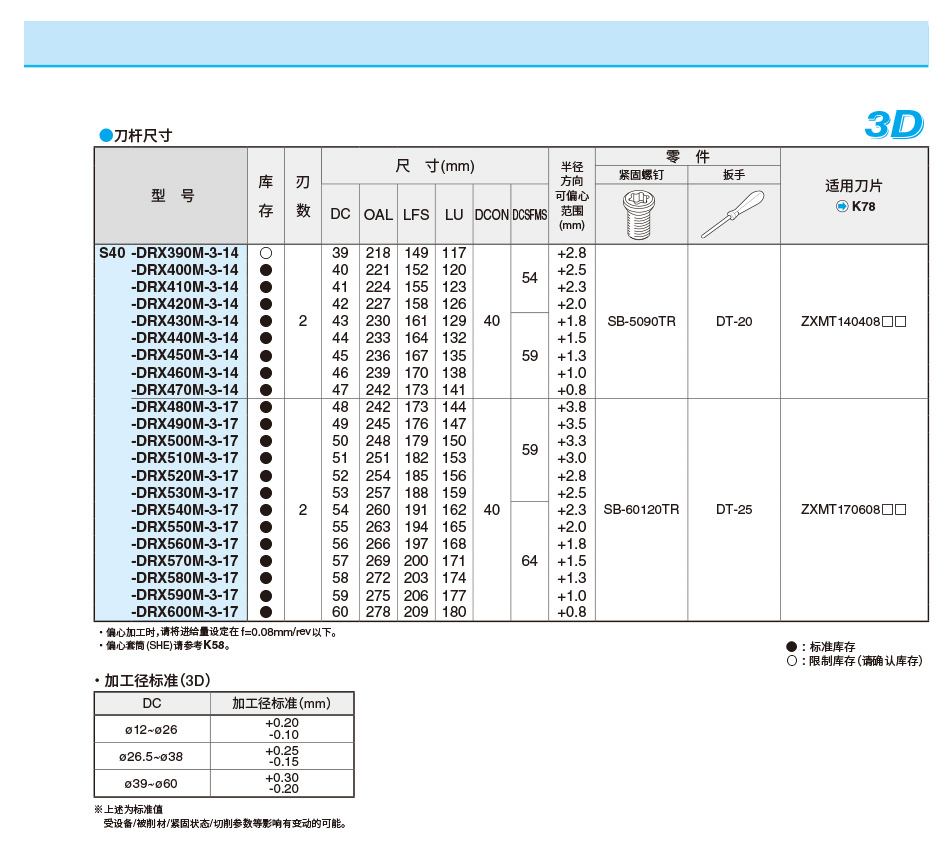Click the clamping screw illustration
Screen dimensions: 950x855
639,215
